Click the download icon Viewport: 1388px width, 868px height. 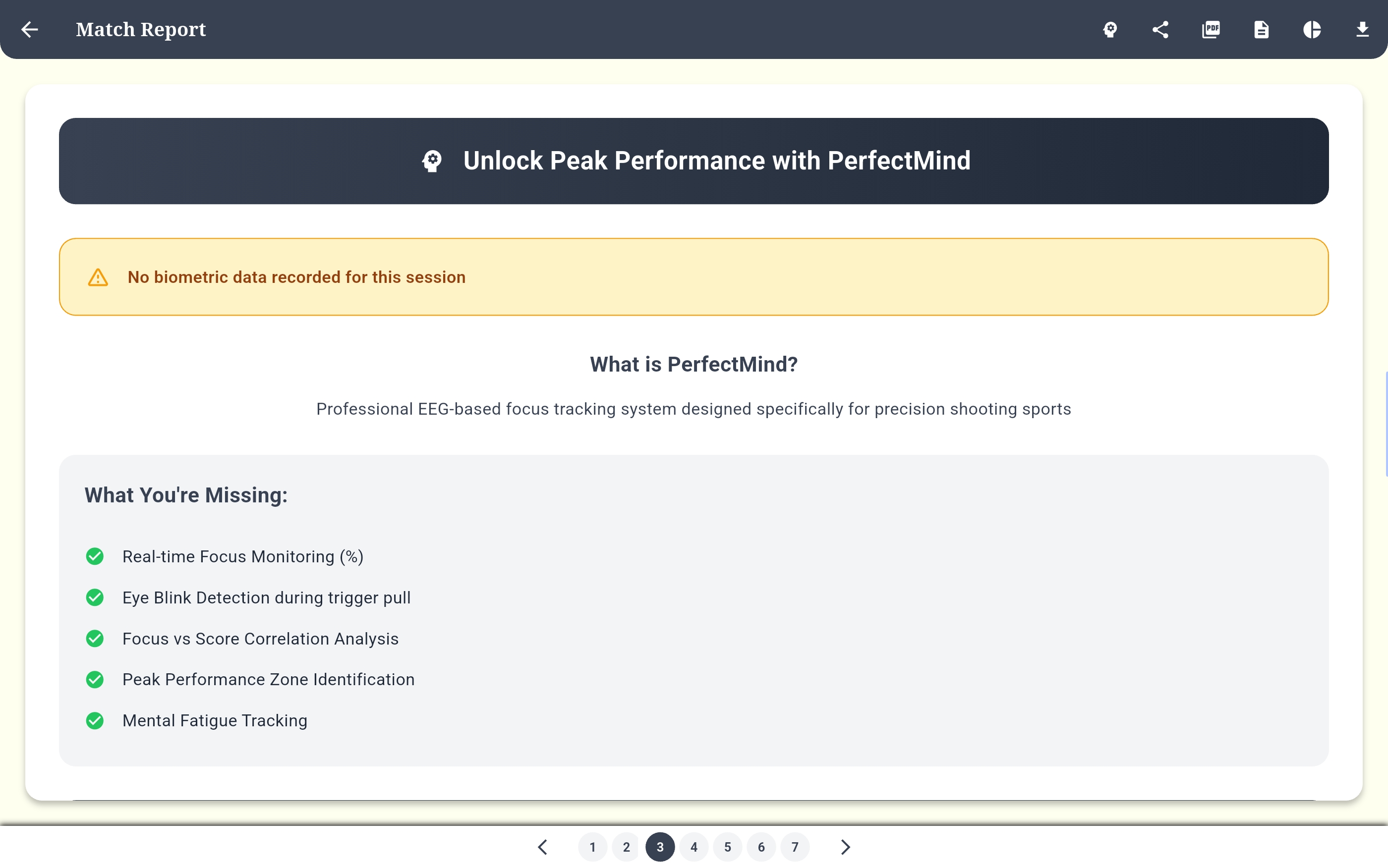[x=1362, y=29]
